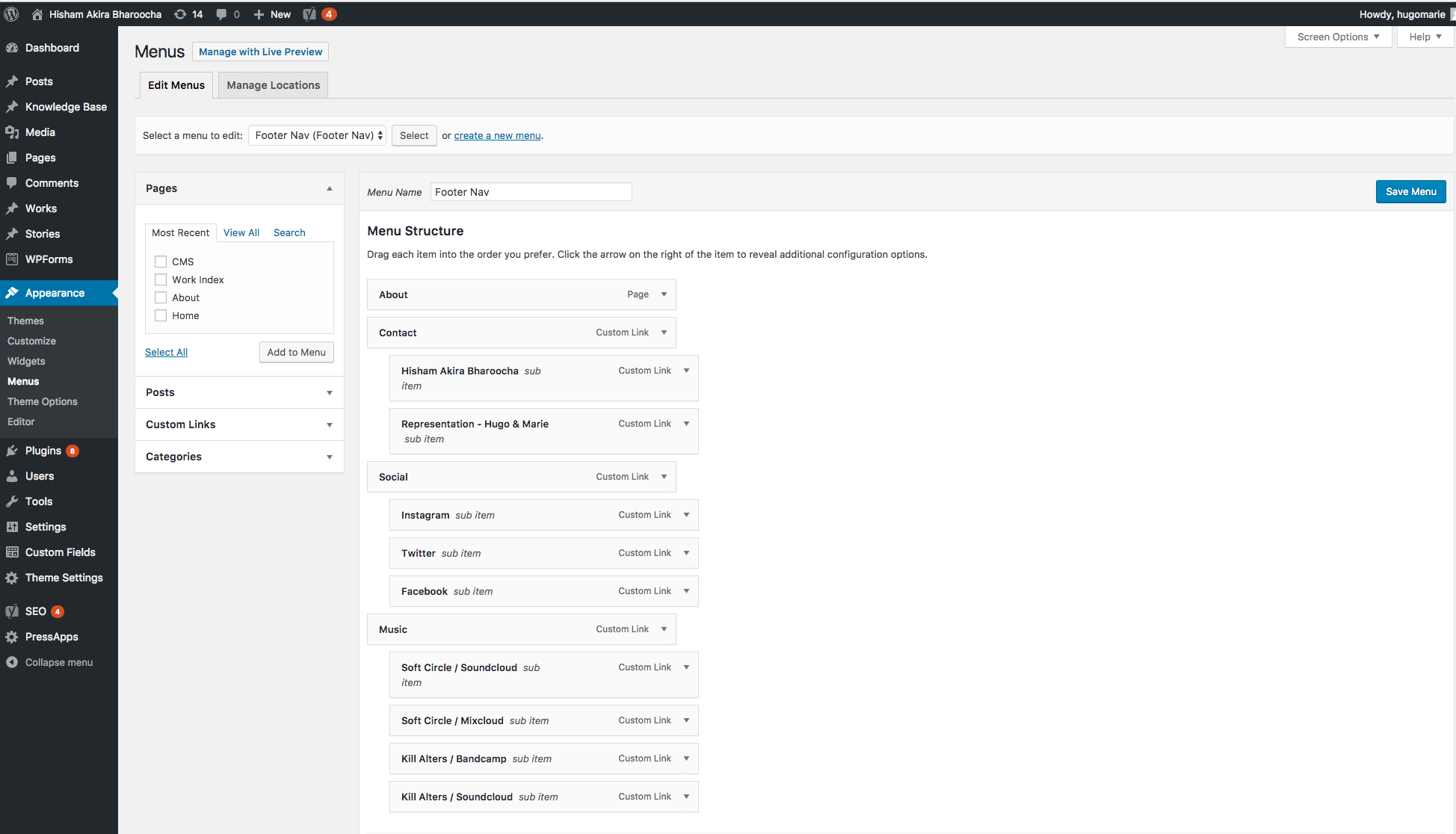Open Customize under Appearance
Viewport: 1456px width, 834px height.
[31, 341]
